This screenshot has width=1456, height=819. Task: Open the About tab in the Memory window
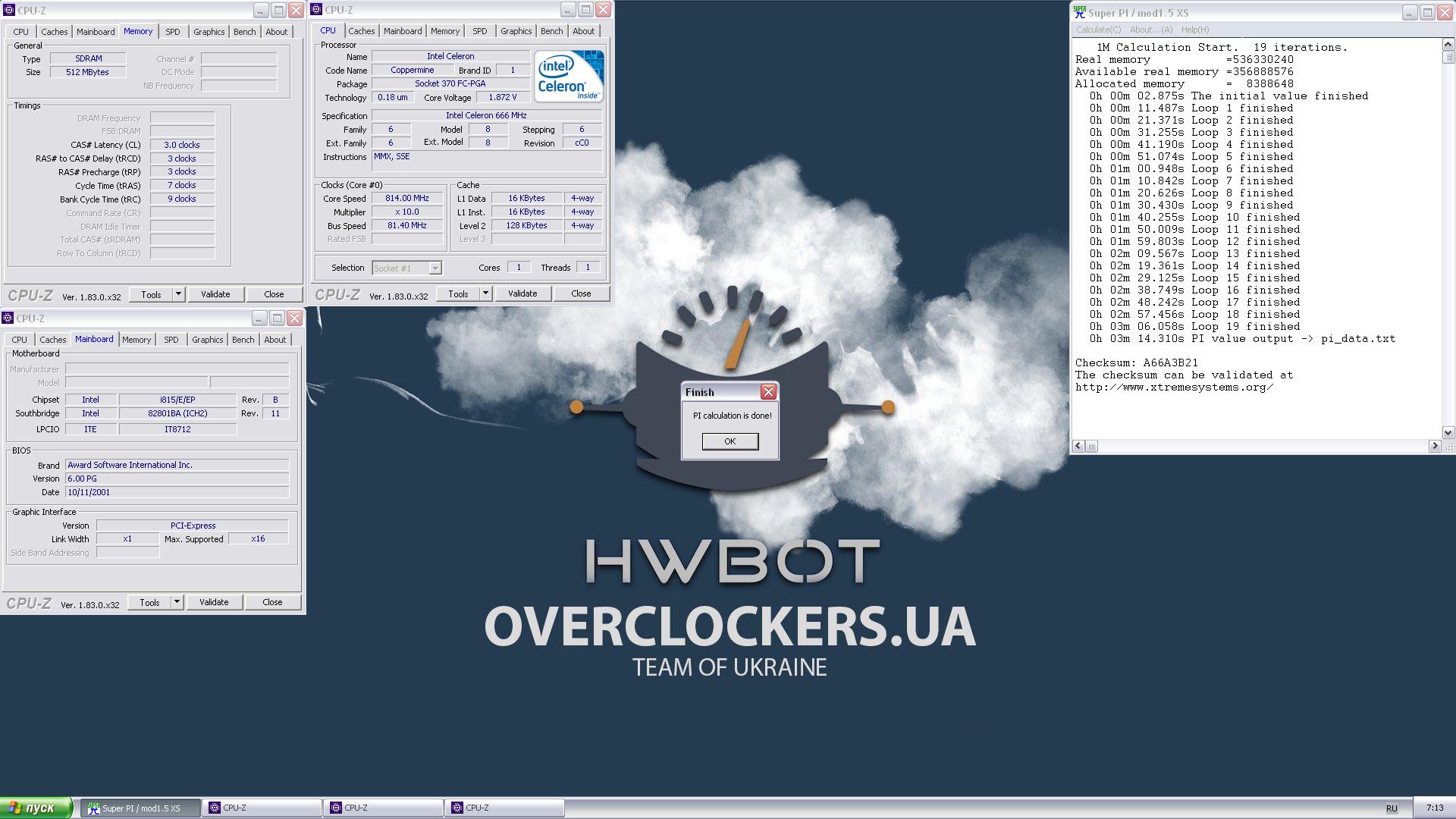(x=277, y=32)
